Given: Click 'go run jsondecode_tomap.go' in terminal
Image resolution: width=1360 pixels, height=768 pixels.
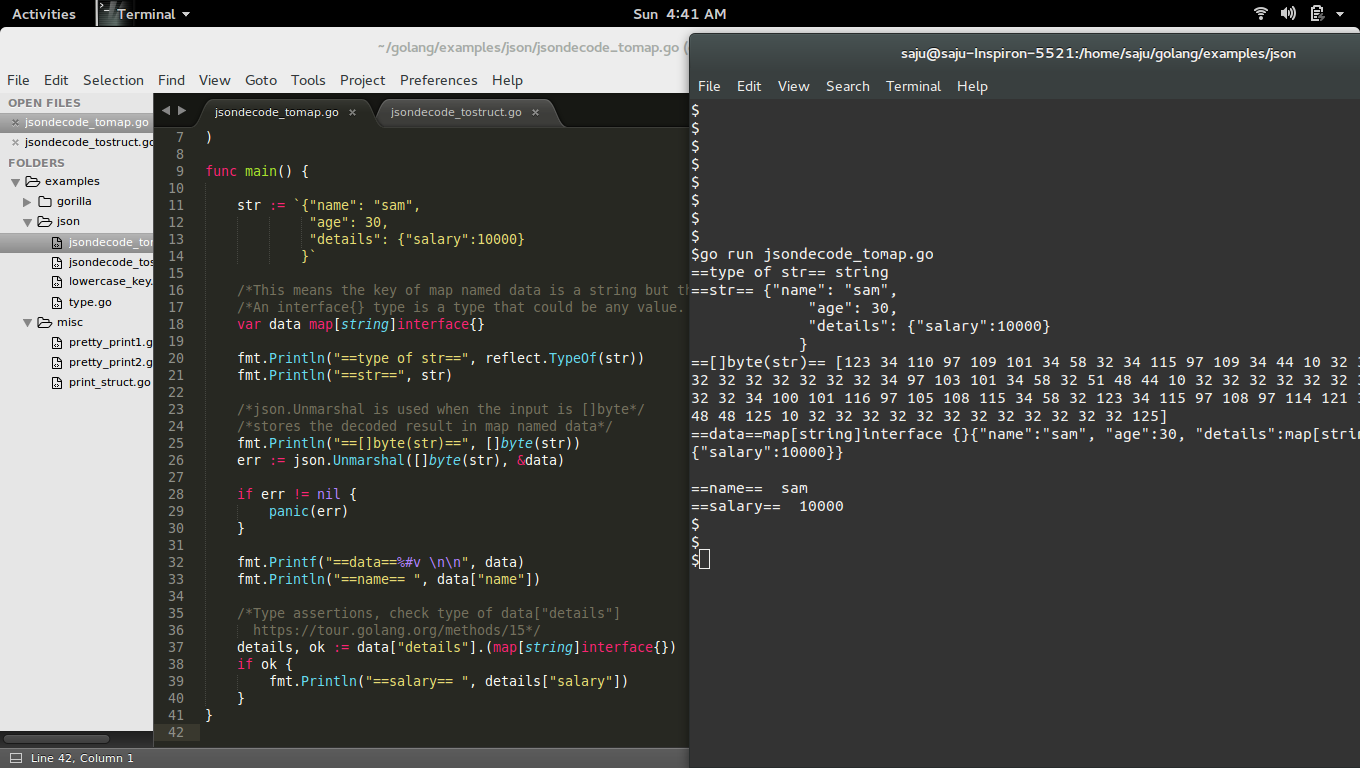Looking at the screenshot, I should [816, 254].
